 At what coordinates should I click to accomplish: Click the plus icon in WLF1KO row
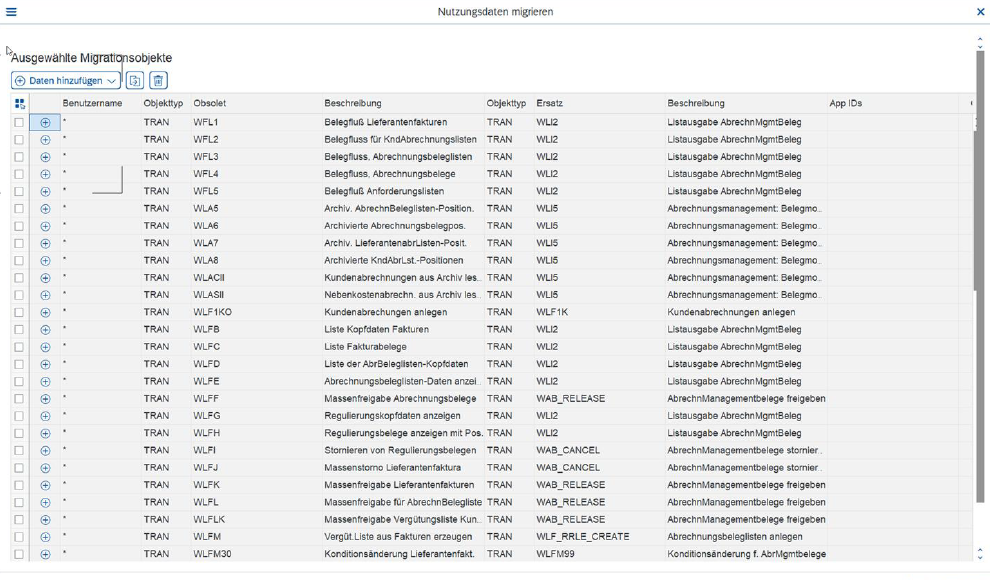click(45, 312)
